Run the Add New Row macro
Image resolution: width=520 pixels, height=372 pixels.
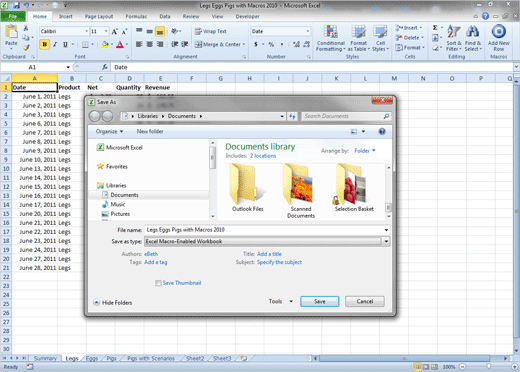click(499, 38)
